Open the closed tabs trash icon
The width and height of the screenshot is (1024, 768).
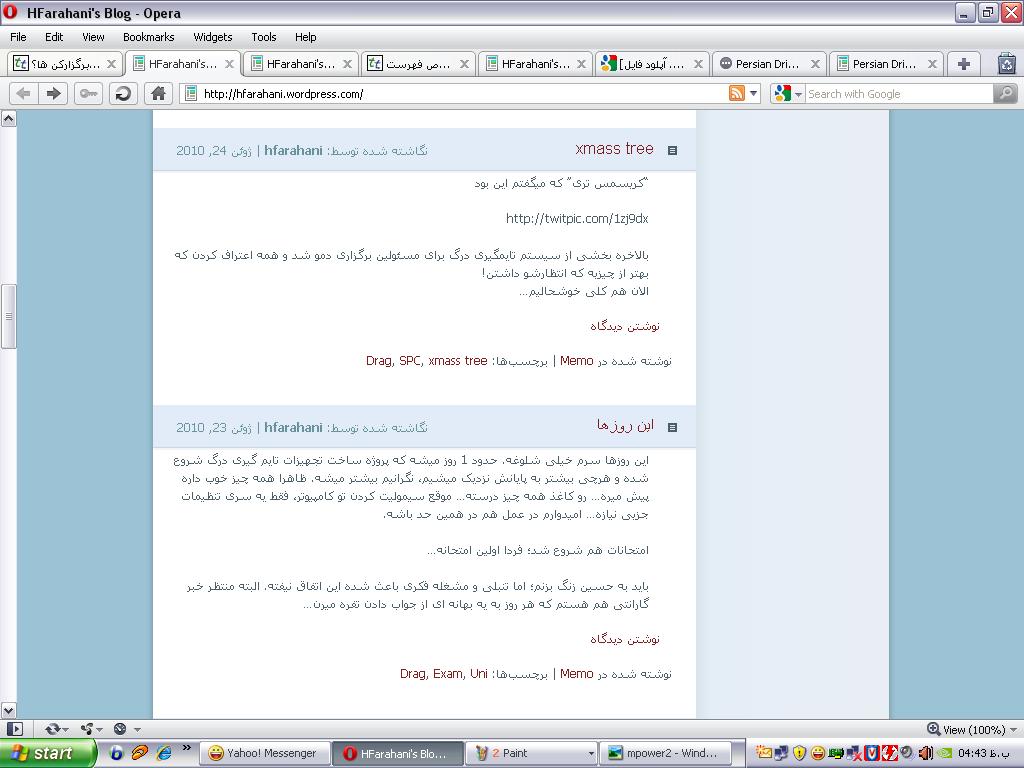point(1007,63)
